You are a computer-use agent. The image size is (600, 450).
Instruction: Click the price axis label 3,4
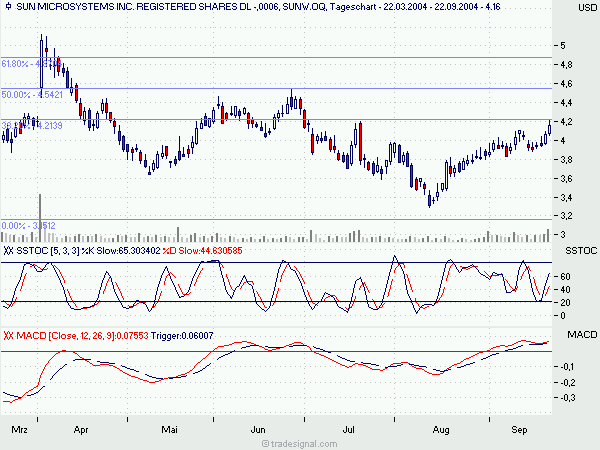[x=566, y=197]
